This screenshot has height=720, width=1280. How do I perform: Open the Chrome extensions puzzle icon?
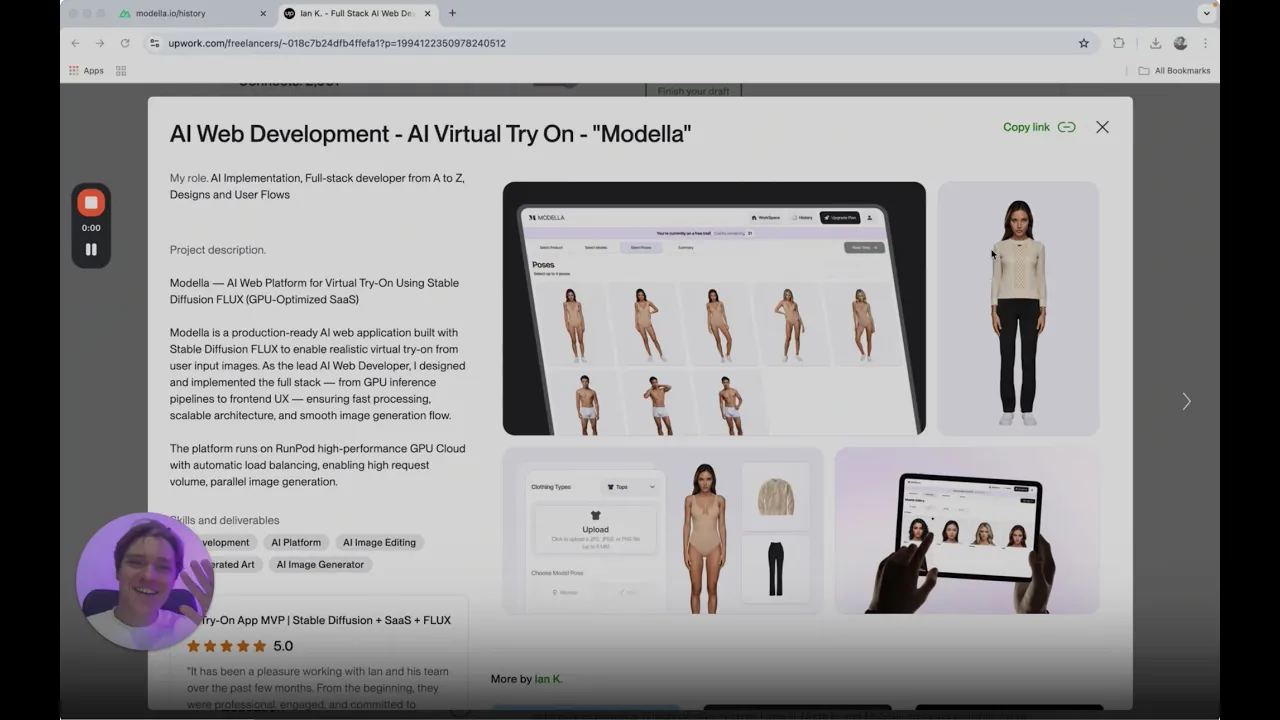pyautogui.click(x=1119, y=43)
